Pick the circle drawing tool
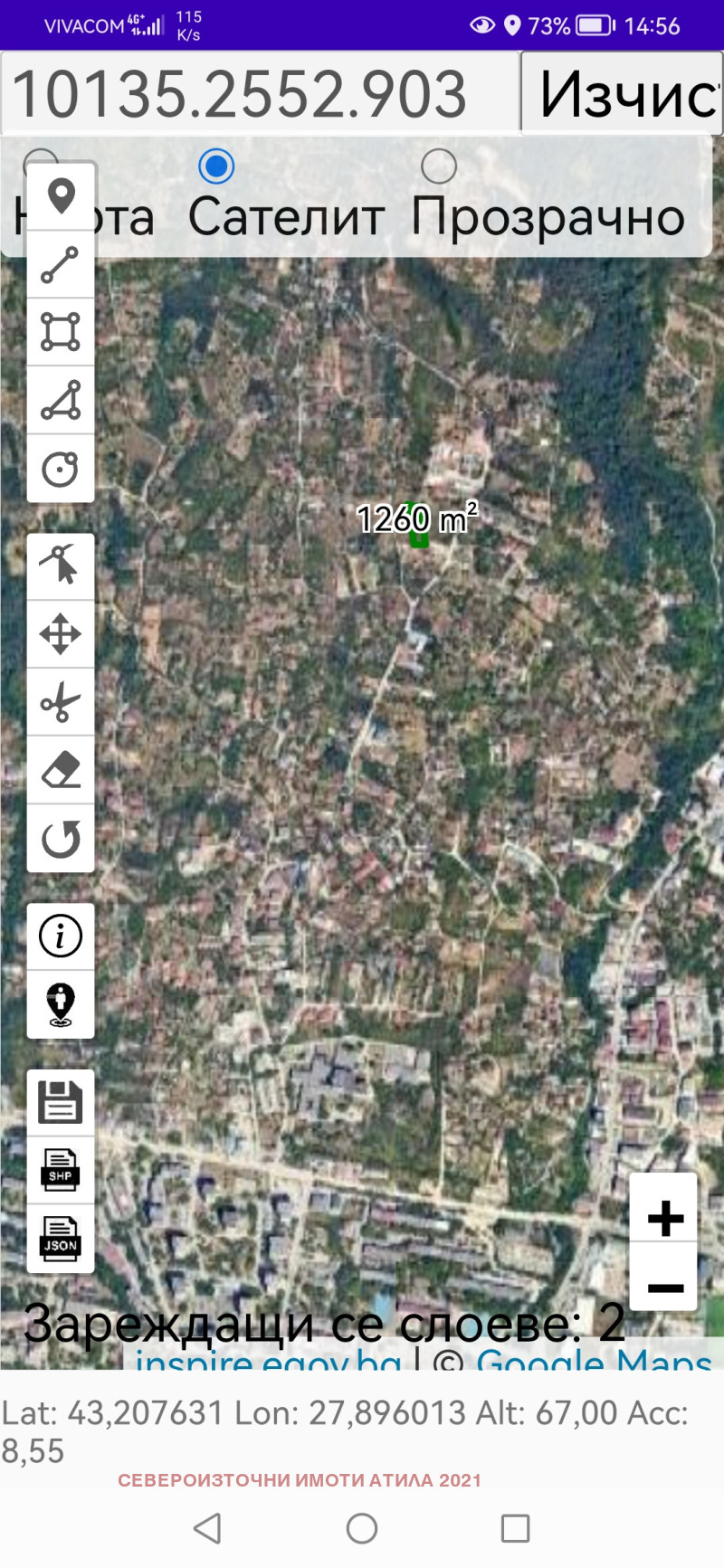724x1568 pixels. 61,469
